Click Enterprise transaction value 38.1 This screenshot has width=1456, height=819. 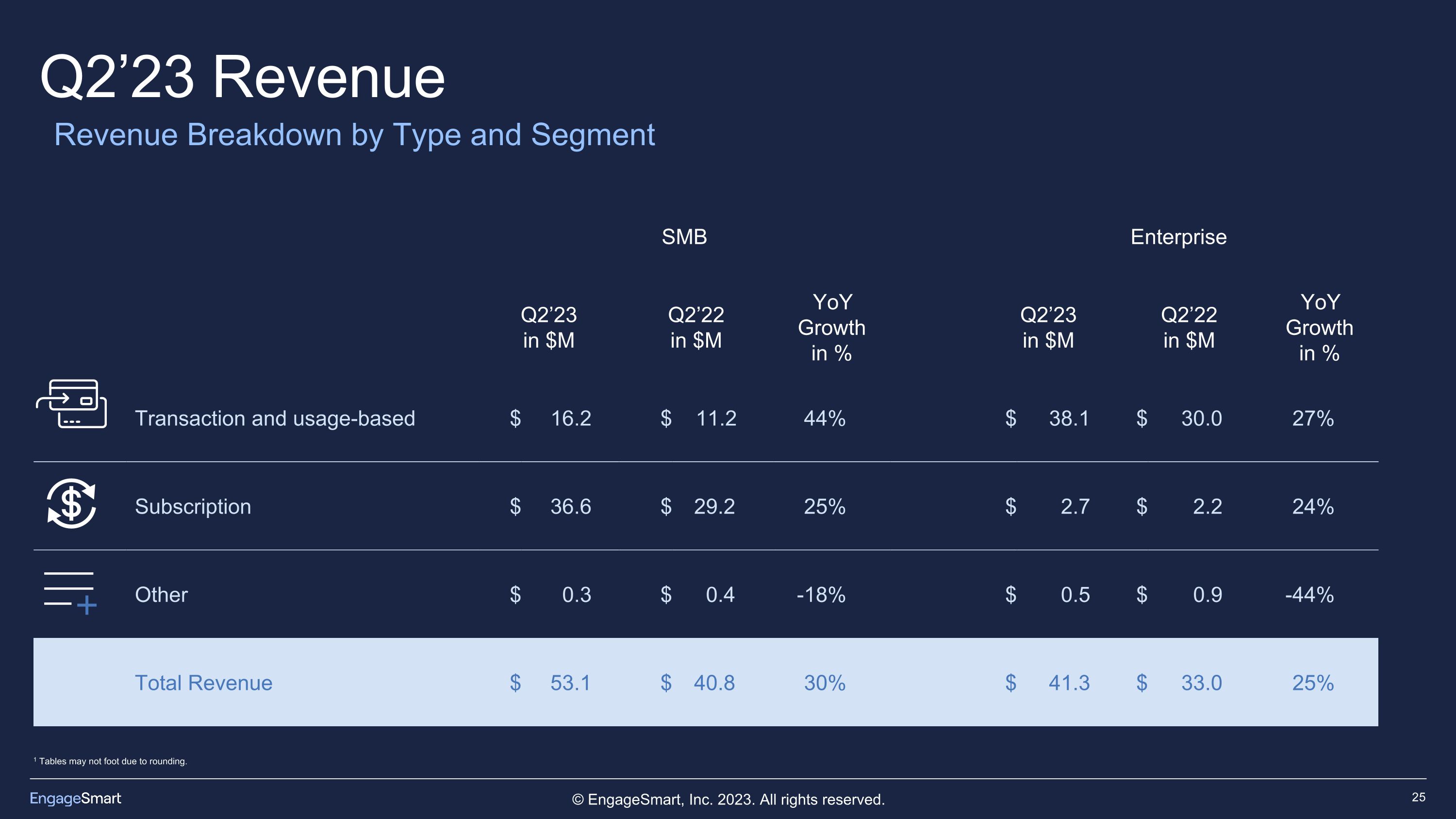pos(1068,419)
